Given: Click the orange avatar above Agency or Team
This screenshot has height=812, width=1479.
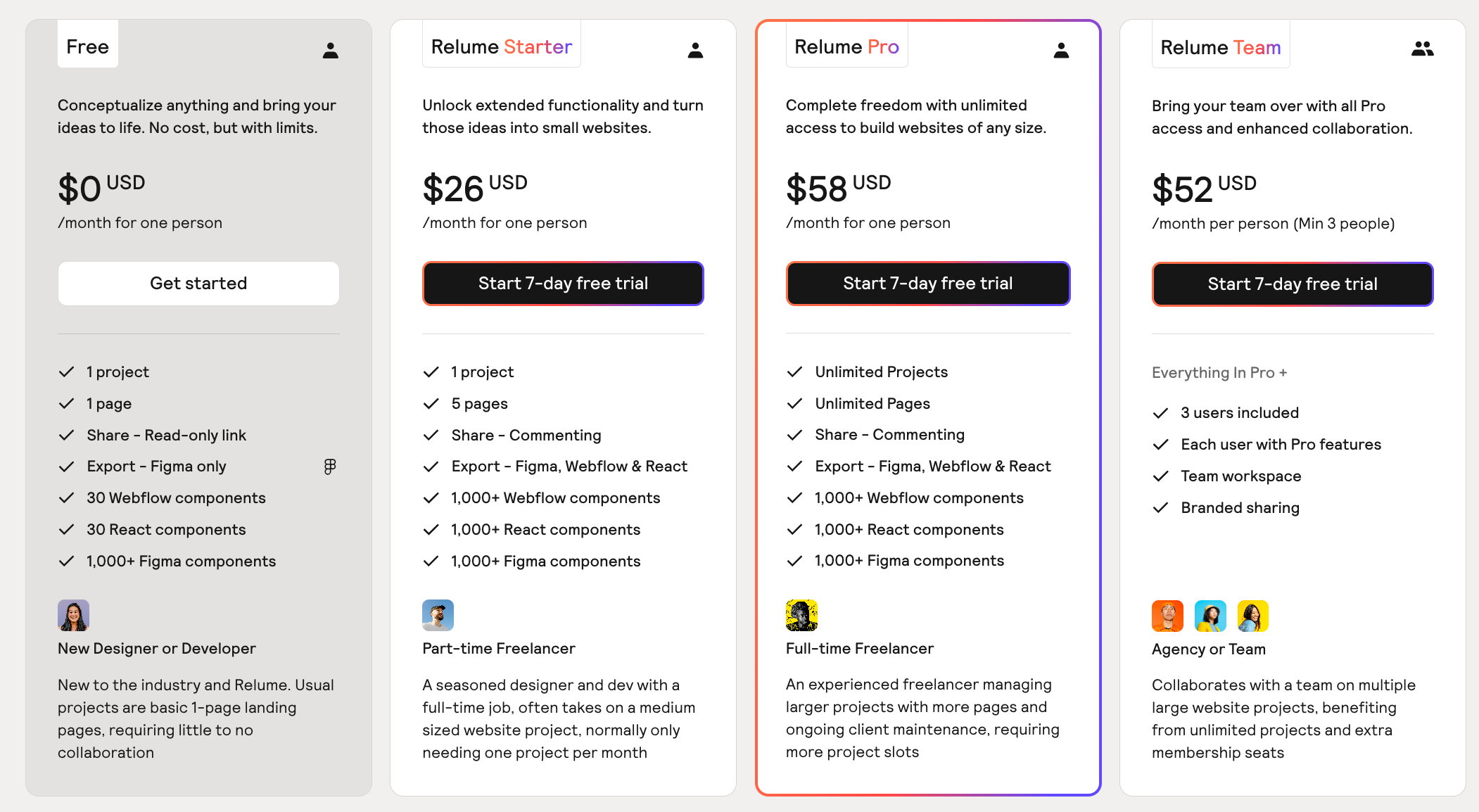Looking at the screenshot, I should point(1167,616).
